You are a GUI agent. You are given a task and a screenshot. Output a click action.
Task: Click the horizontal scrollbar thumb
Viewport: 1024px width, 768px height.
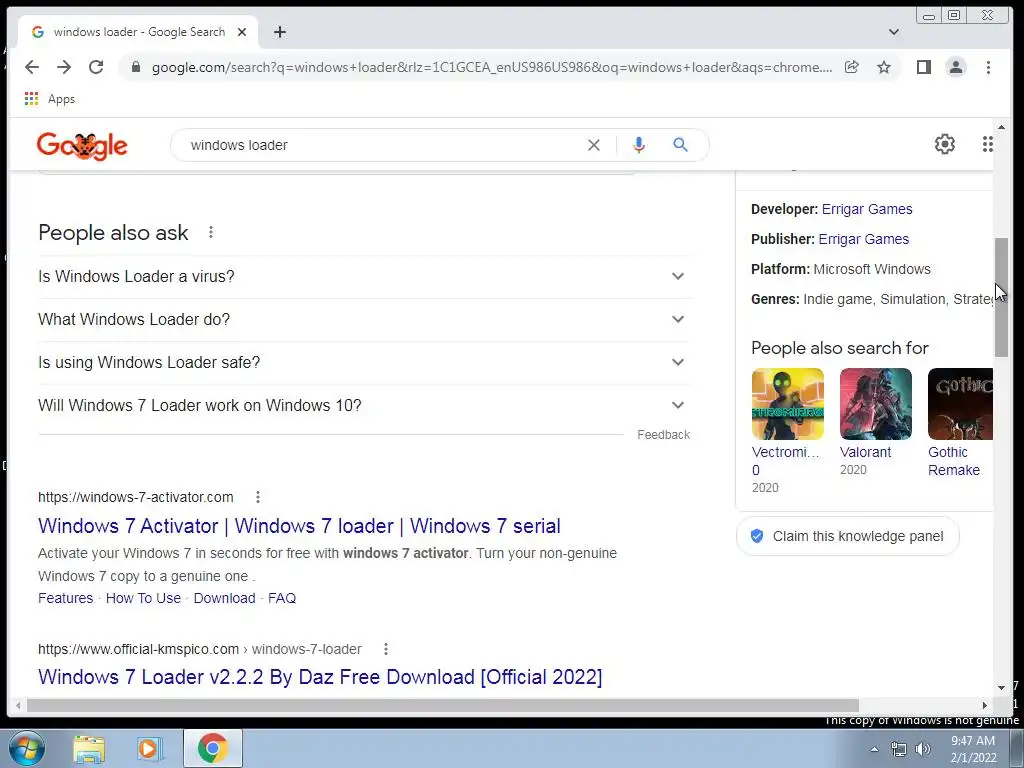click(x=442, y=705)
